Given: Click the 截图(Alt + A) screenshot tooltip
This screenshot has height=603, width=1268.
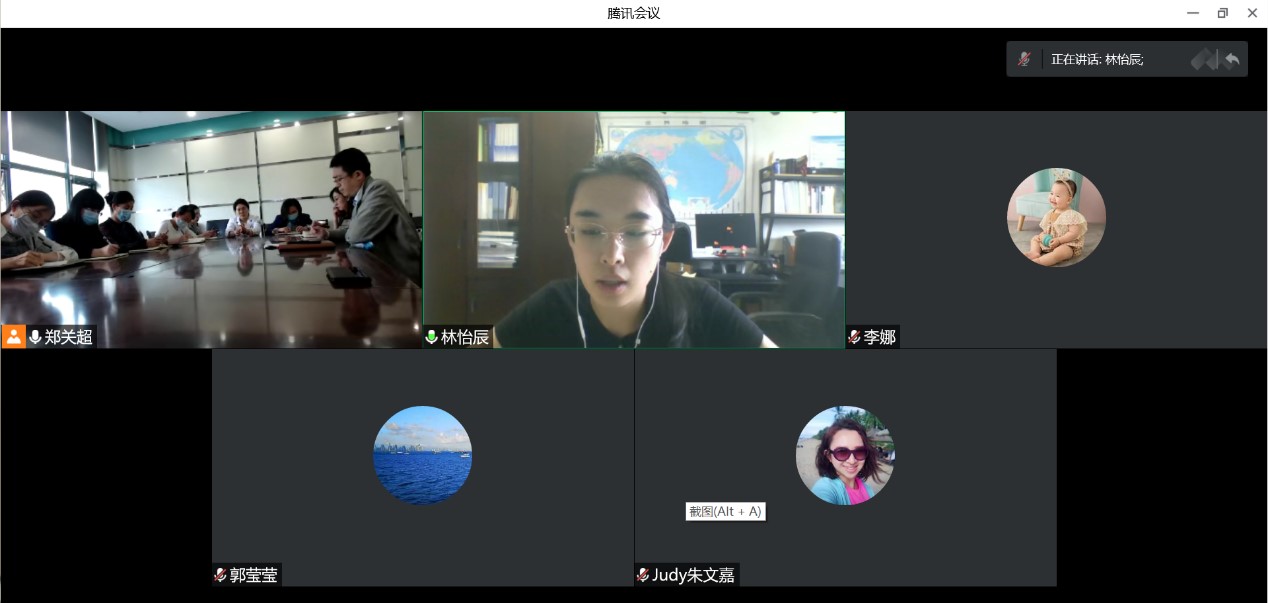Looking at the screenshot, I should [725, 511].
